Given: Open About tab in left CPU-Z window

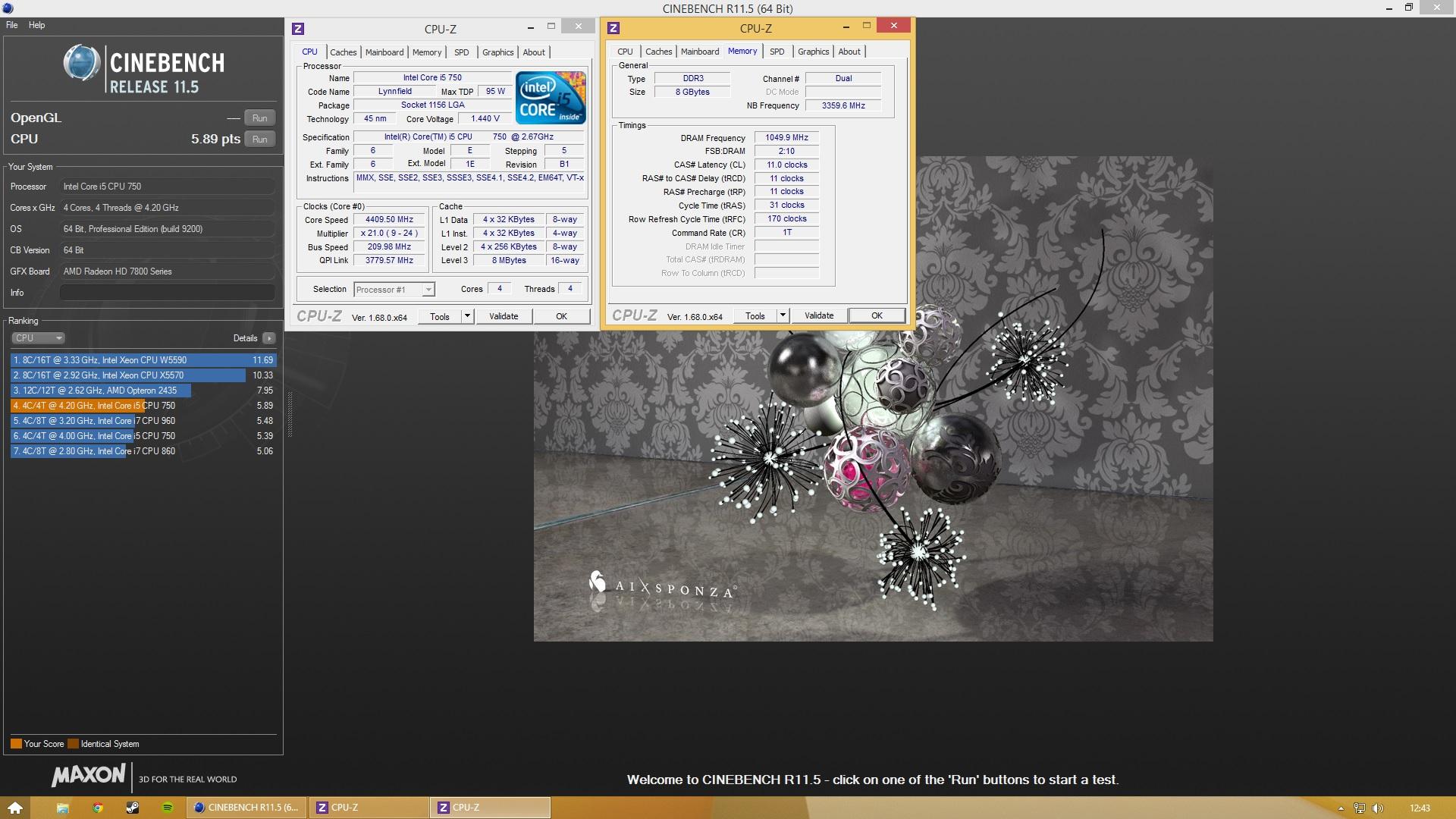Looking at the screenshot, I should [534, 52].
